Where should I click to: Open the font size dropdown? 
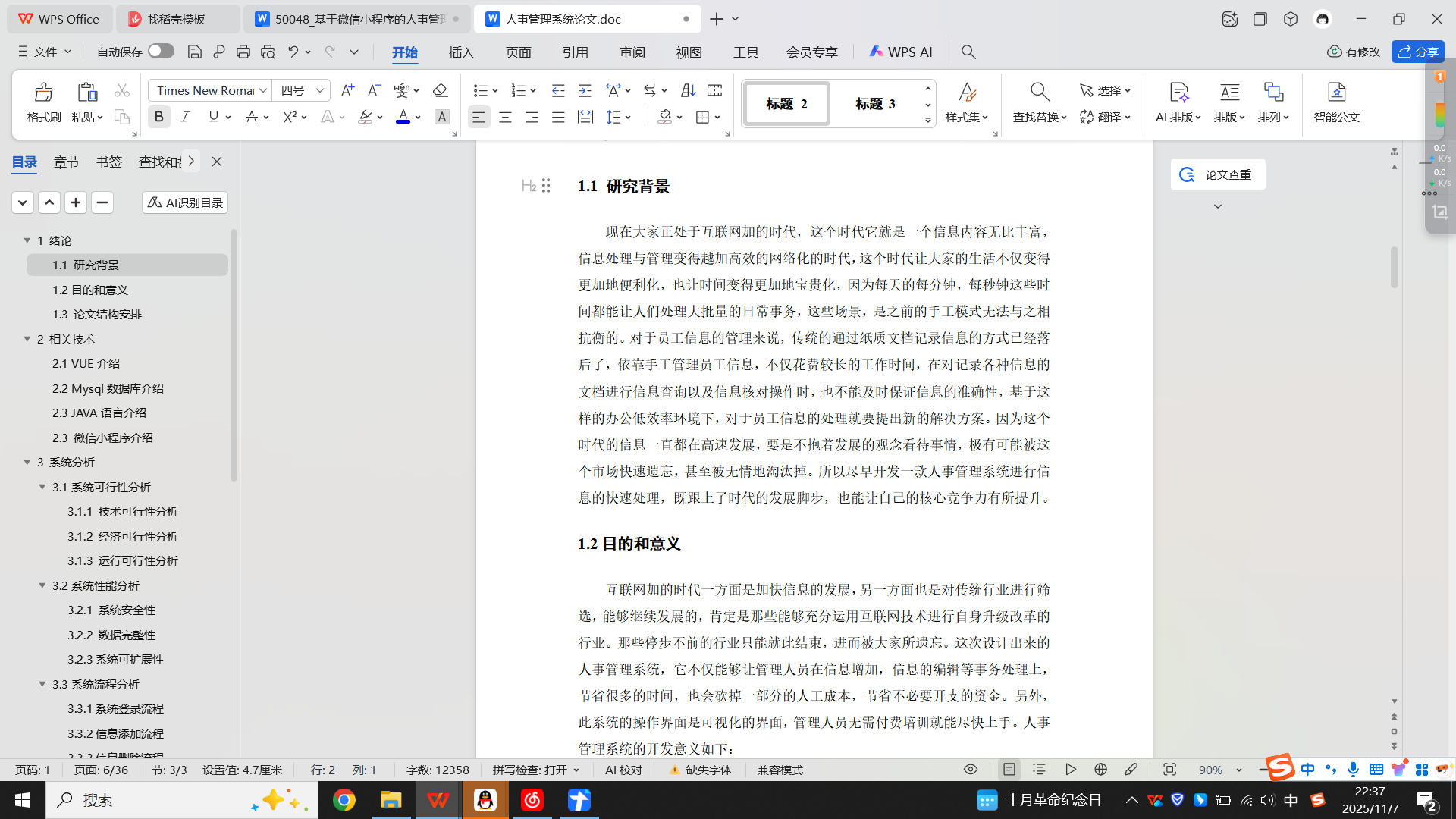pos(320,90)
